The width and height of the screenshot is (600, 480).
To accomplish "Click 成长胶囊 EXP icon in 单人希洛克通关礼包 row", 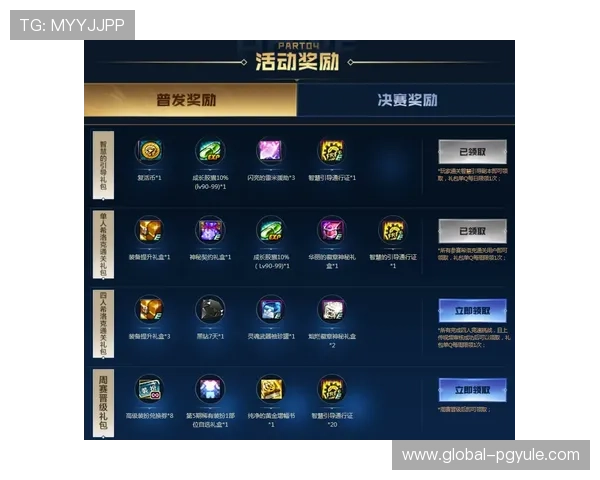I will [x=271, y=230].
